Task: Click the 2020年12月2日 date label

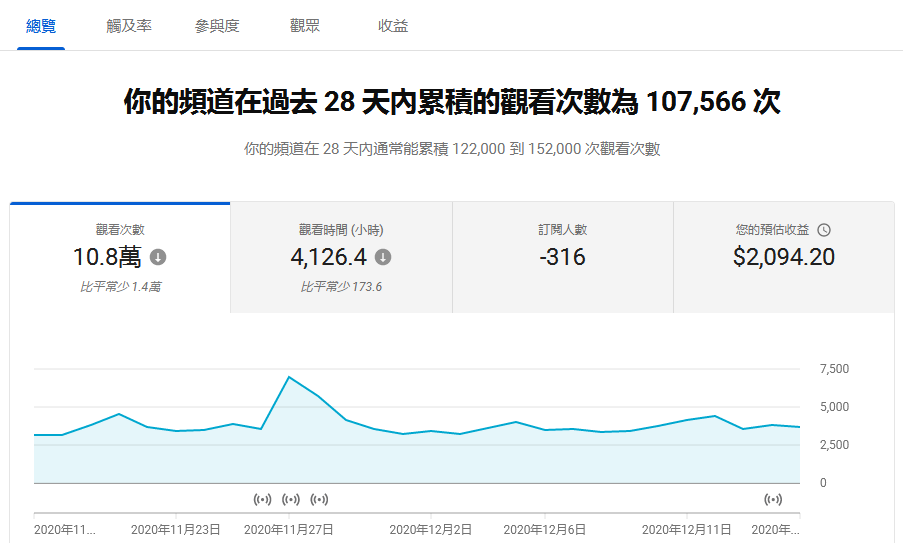Action: point(431,530)
